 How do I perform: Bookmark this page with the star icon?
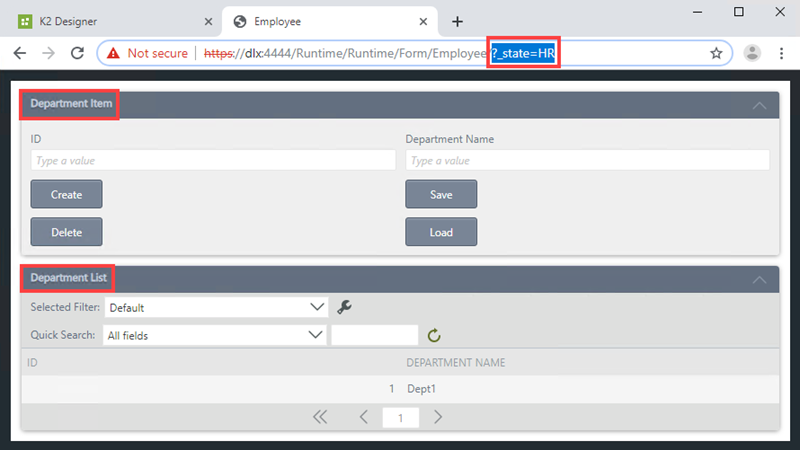(716, 53)
